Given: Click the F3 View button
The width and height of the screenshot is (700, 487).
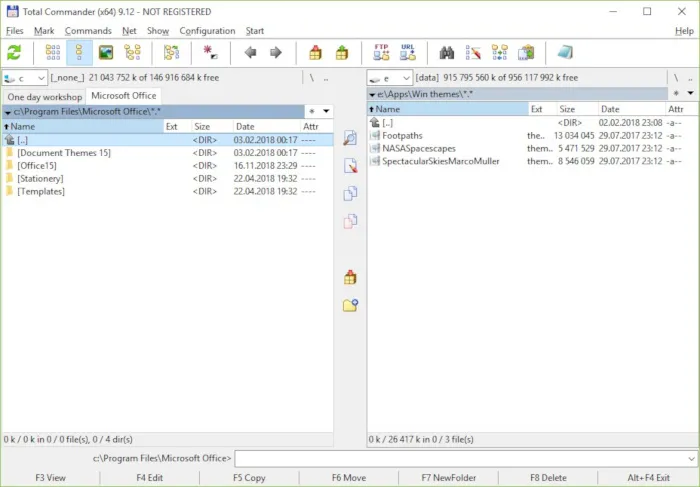Looking at the screenshot, I should click(50, 478).
